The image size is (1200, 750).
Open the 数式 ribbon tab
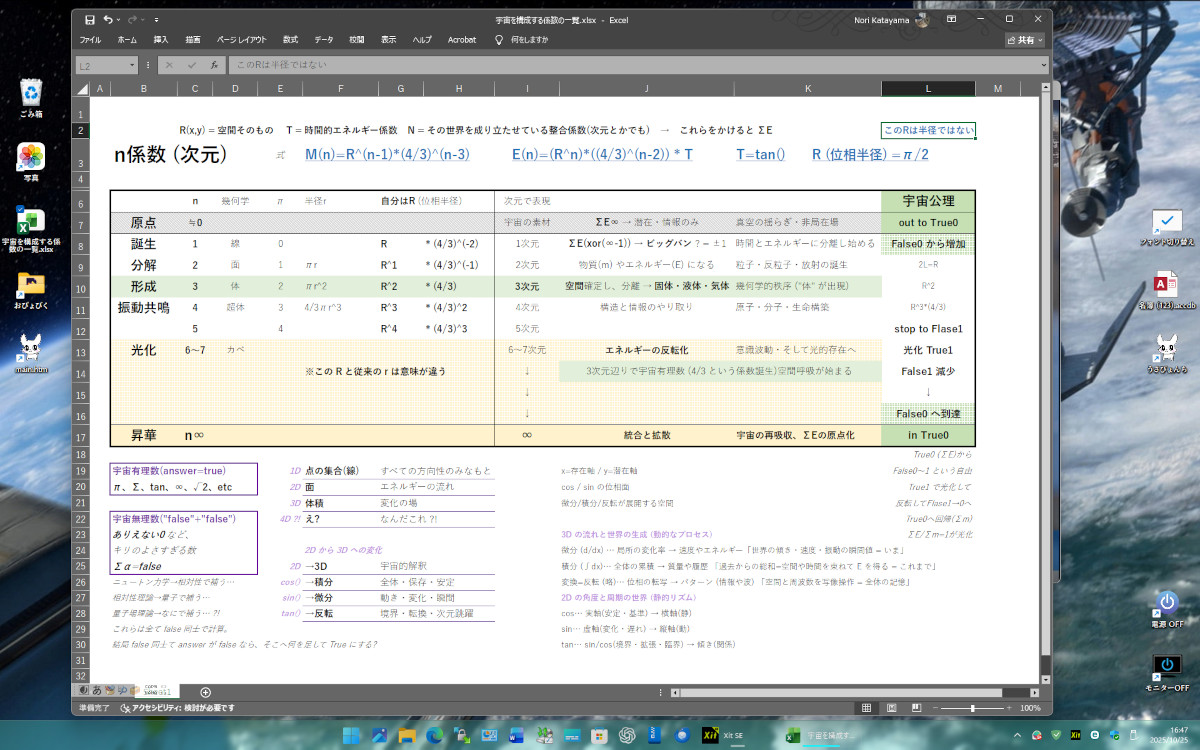[x=290, y=40]
